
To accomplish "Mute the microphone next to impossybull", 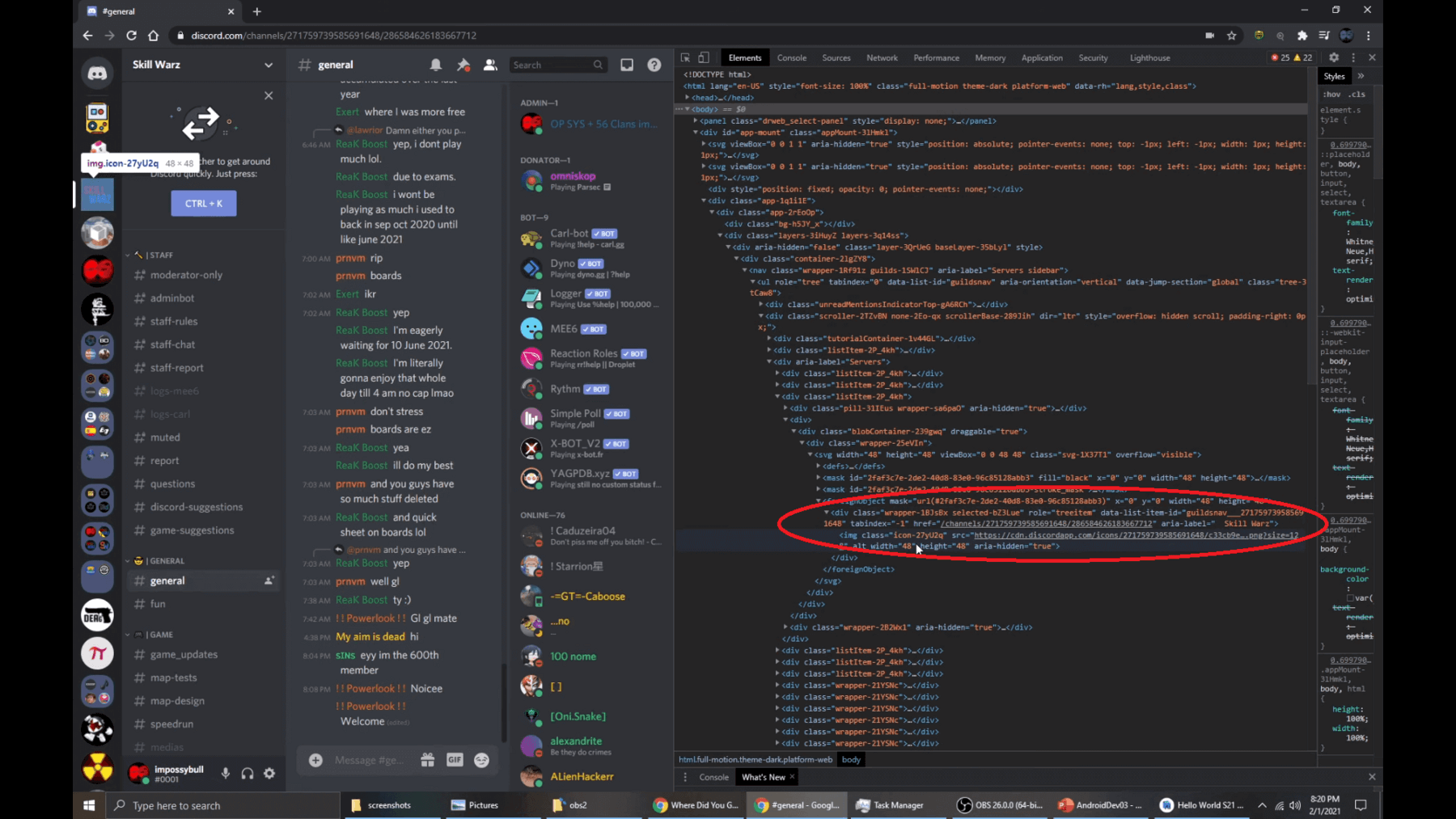I will pyautogui.click(x=224, y=774).
